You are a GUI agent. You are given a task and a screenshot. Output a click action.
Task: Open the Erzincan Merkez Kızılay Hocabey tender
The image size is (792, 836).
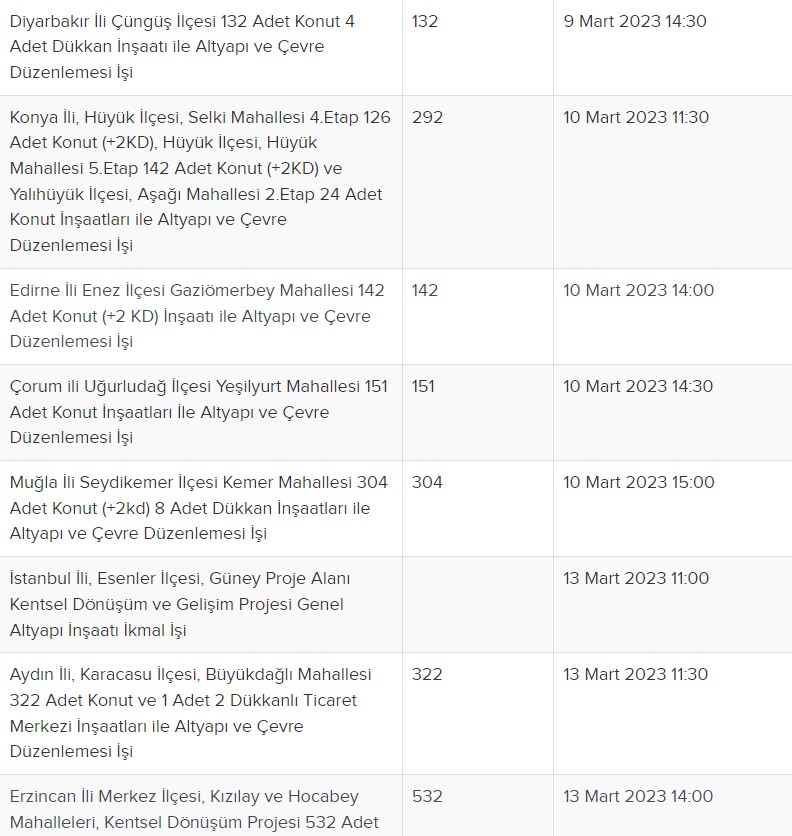pyautogui.click(x=195, y=809)
